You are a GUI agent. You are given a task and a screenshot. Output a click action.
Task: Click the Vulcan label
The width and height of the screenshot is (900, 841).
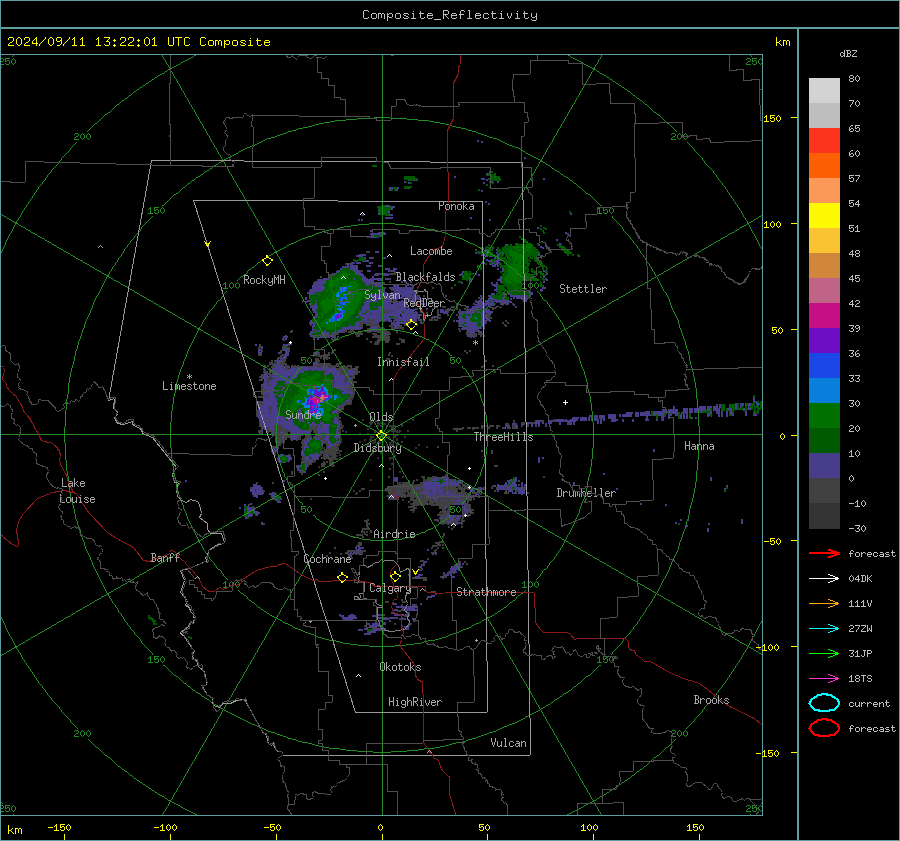tap(508, 743)
